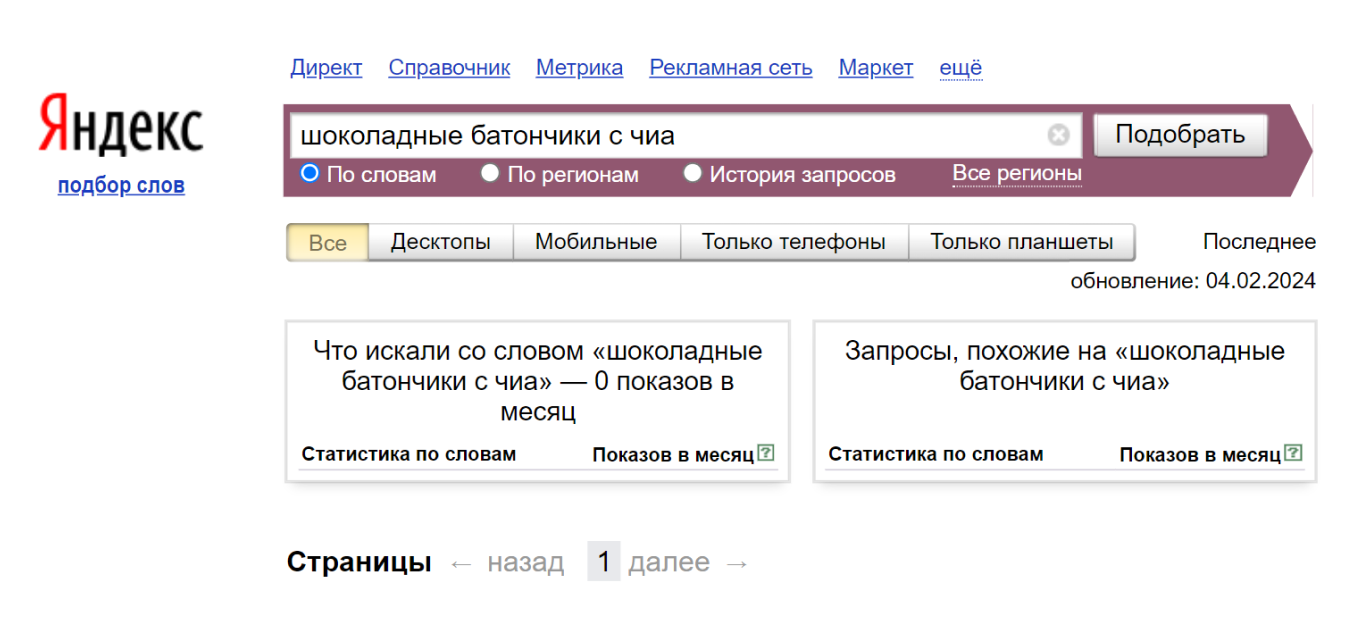The width and height of the screenshot is (1360, 639).
Task: Open the help tooltip beside right «Показов в месяц»
Action: click(1295, 452)
